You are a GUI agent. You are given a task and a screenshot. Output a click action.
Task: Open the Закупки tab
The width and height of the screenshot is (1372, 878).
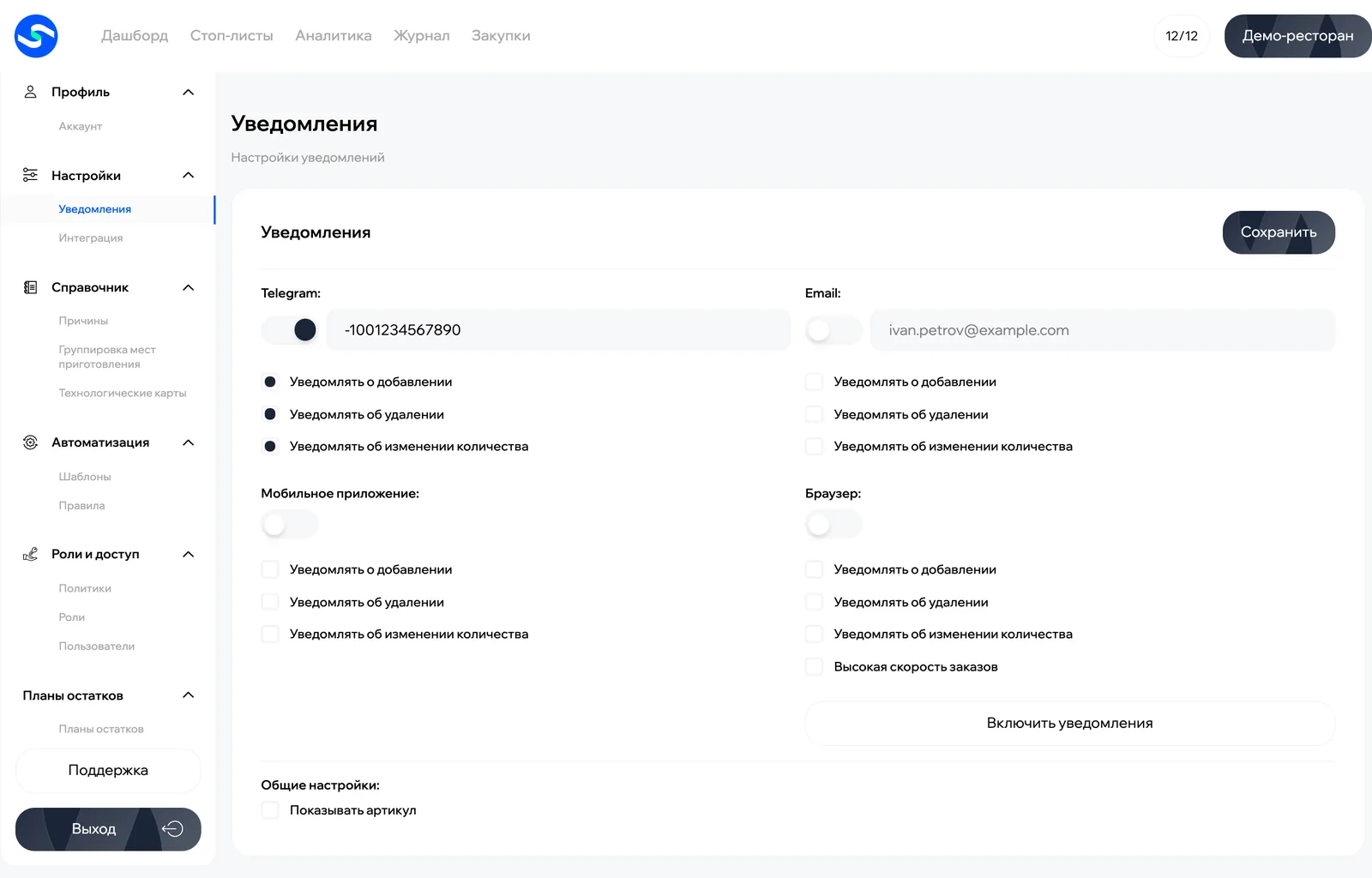501,36
